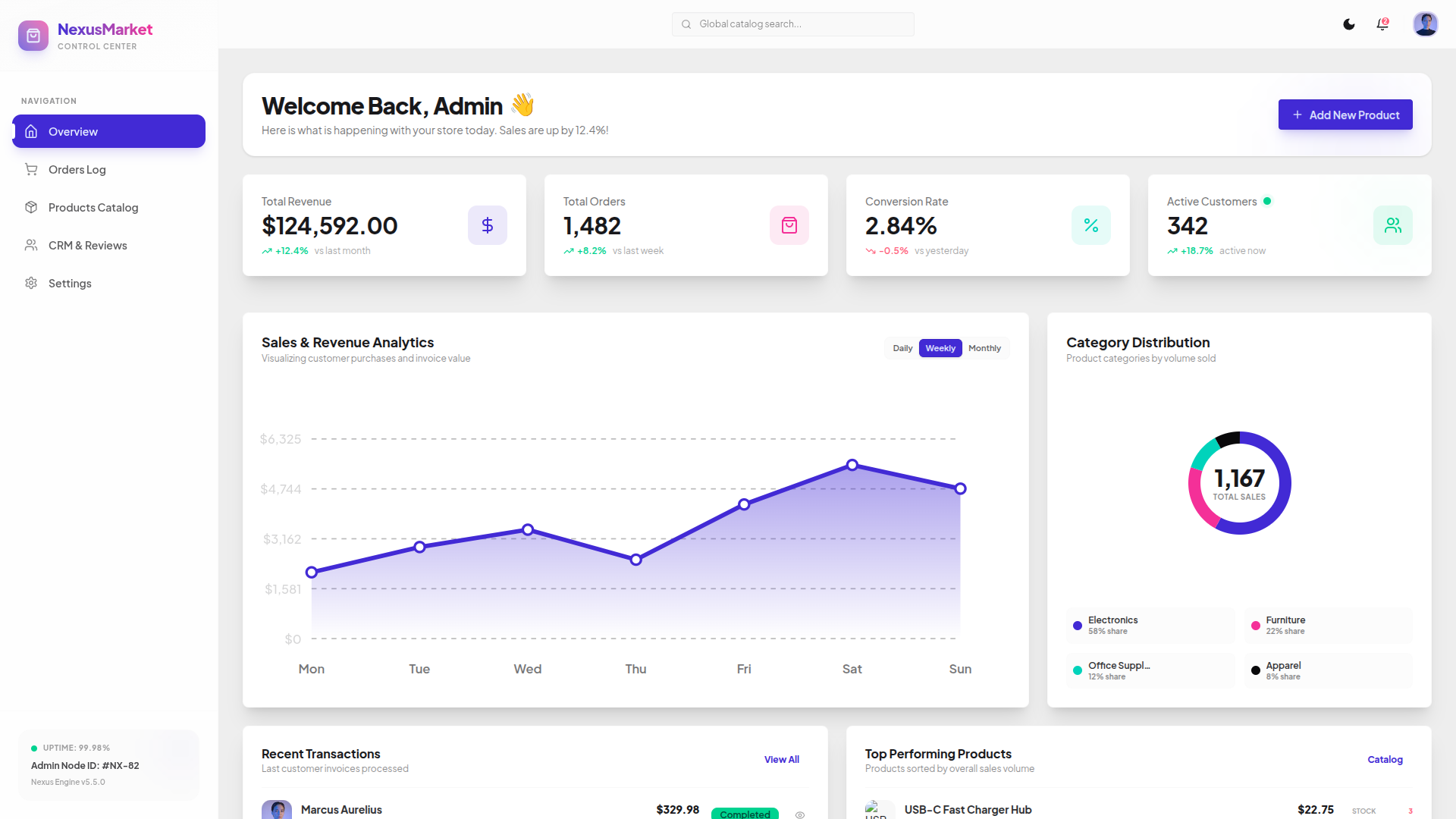Screen dimensions: 1456x819
Task: Click the Electronics legend color dot
Action: (1078, 626)
